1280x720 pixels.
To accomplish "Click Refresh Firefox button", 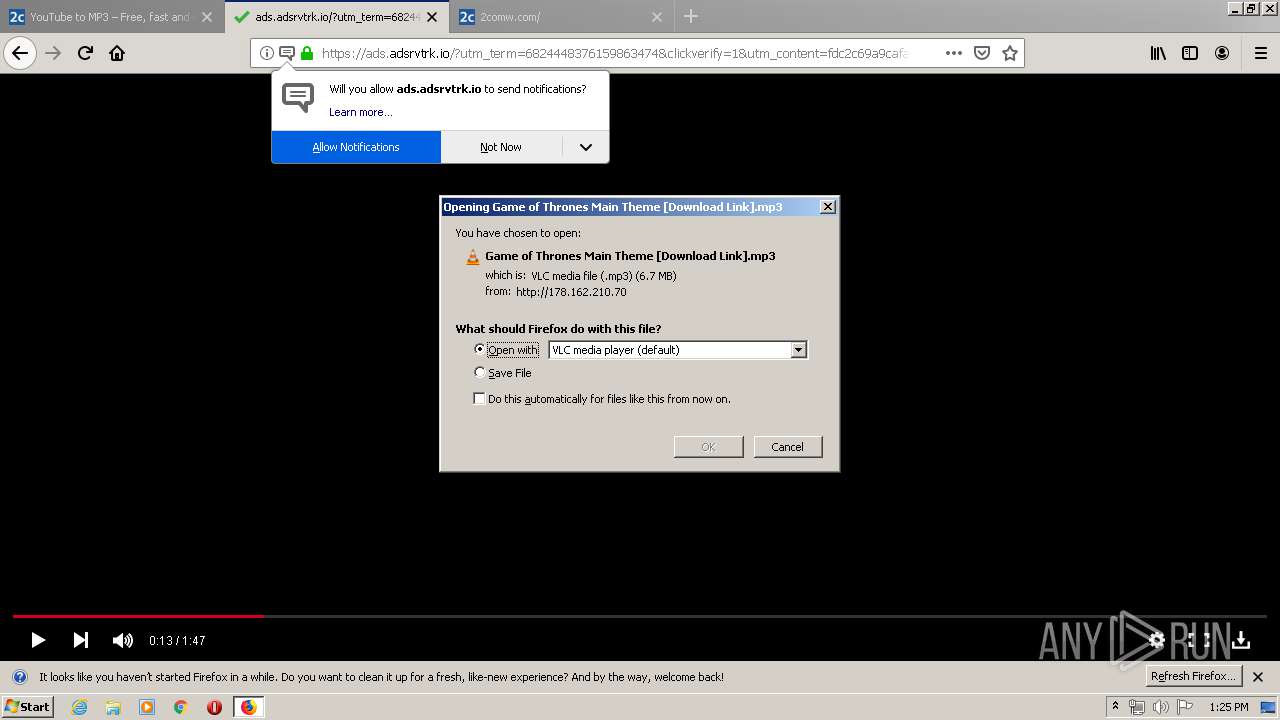I will pyautogui.click(x=1194, y=676).
